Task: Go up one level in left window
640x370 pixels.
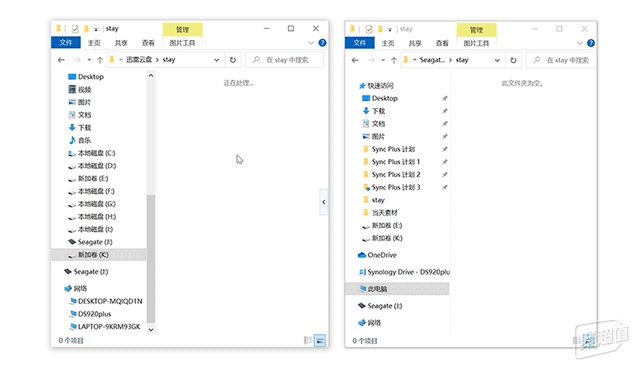Action: [100, 60]
